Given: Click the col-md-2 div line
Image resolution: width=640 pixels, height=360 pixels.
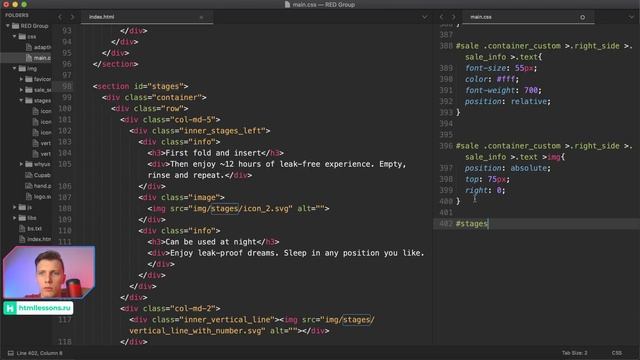Looking at the screenshot, I should [170, 309].
